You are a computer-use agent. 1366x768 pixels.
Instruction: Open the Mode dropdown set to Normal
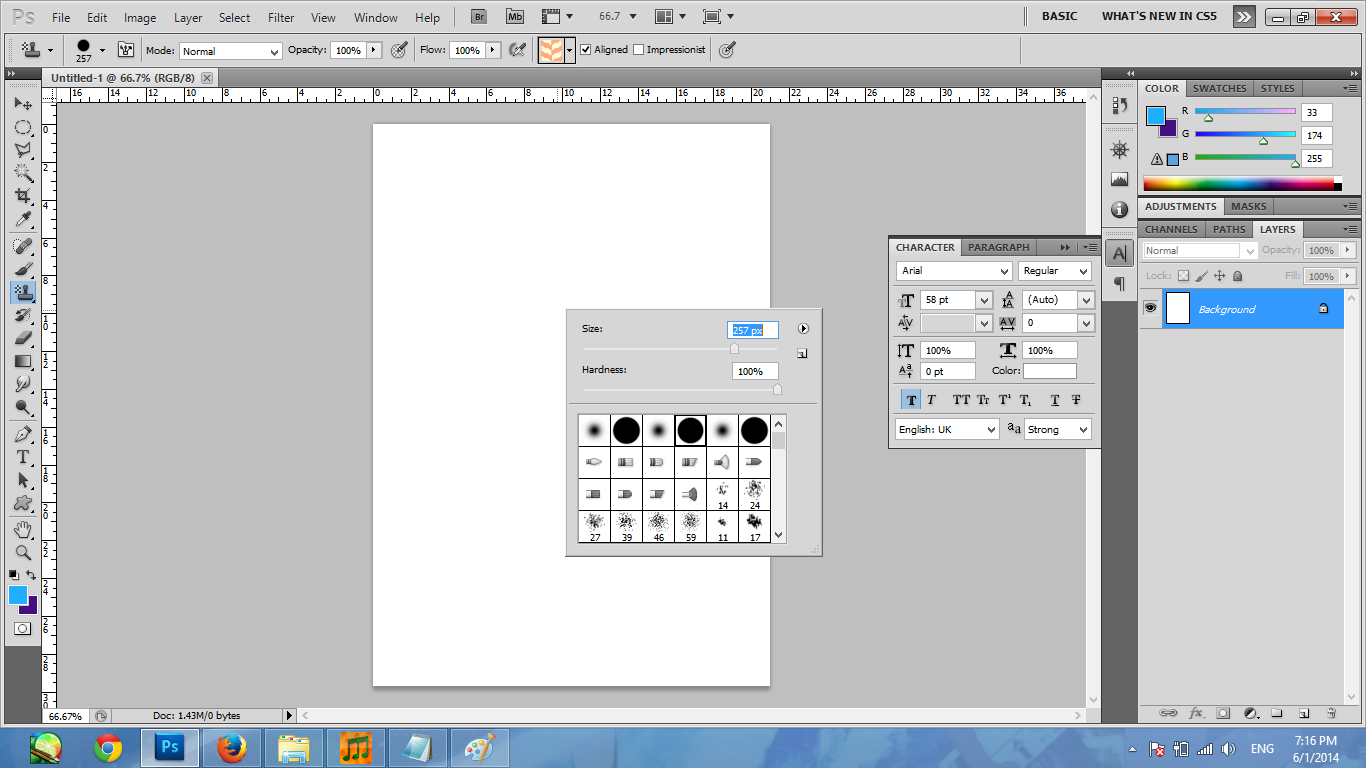click(x=231, y=51)
